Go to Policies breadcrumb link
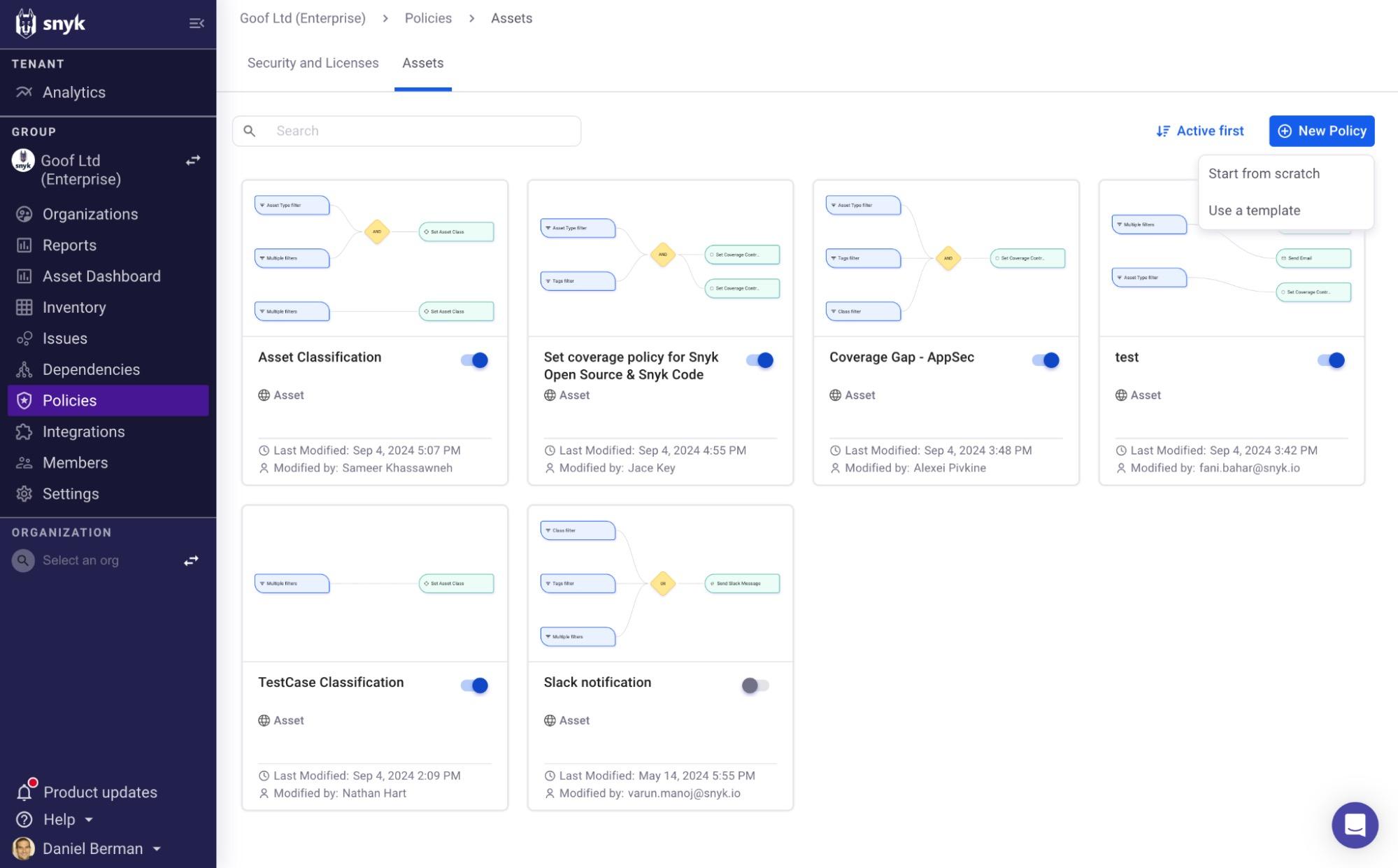1398x868 pixels. 428,18
